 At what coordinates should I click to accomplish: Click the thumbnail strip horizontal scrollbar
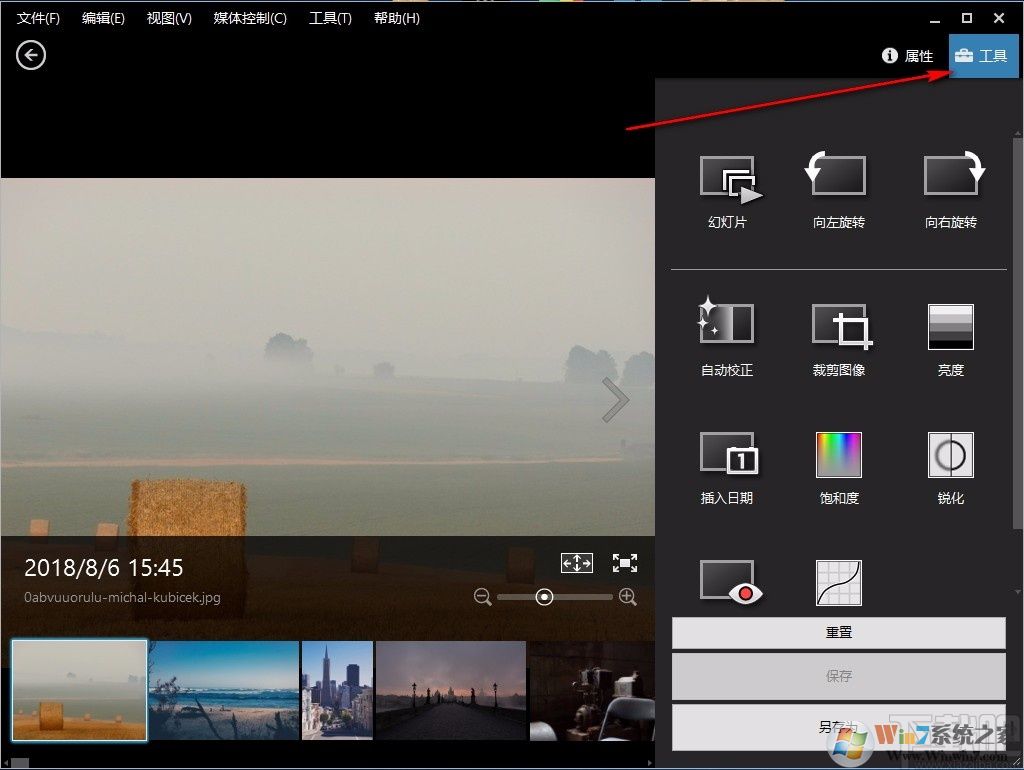pos(20,763)
